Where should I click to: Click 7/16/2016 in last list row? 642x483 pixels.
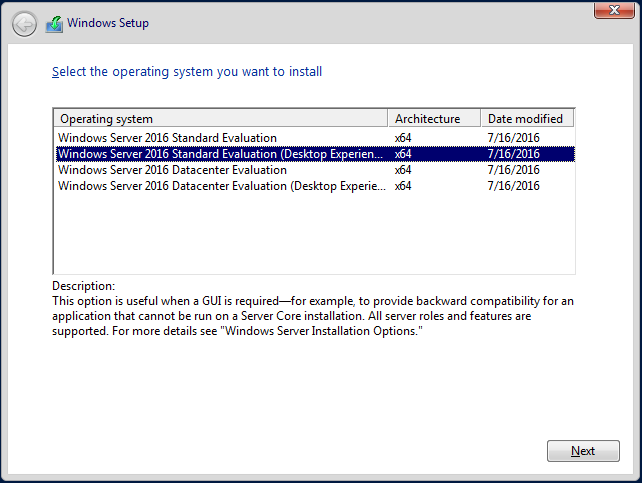(x=513, y=186)
